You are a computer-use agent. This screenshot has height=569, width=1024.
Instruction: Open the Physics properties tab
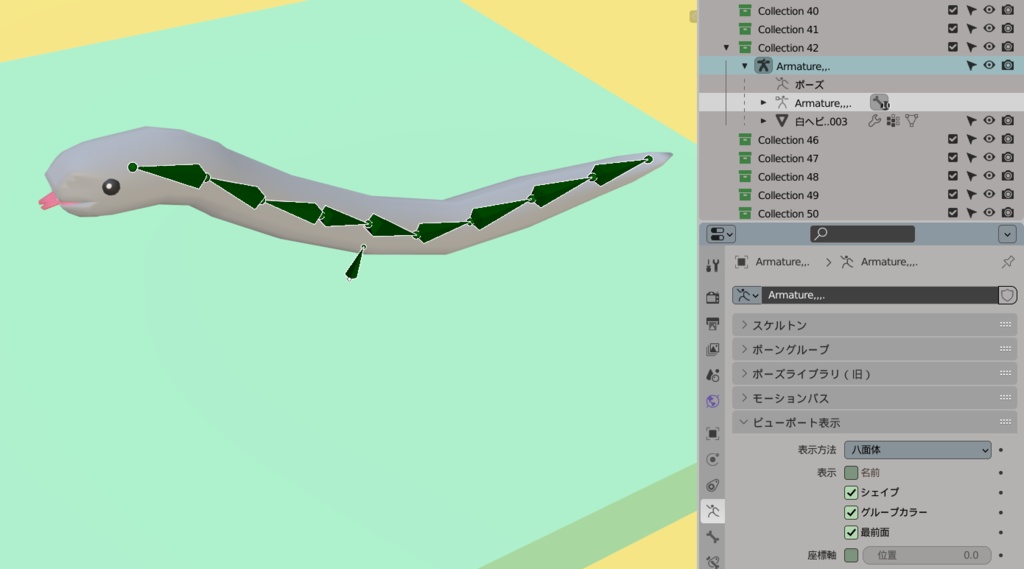click(712, 459)
